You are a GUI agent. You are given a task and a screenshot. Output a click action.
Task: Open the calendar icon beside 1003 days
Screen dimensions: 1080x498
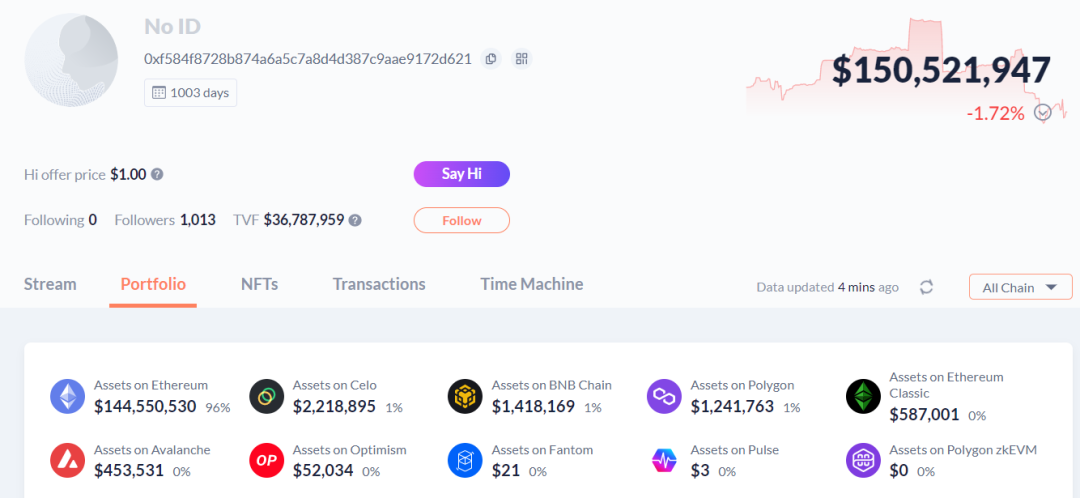point(158,93)
